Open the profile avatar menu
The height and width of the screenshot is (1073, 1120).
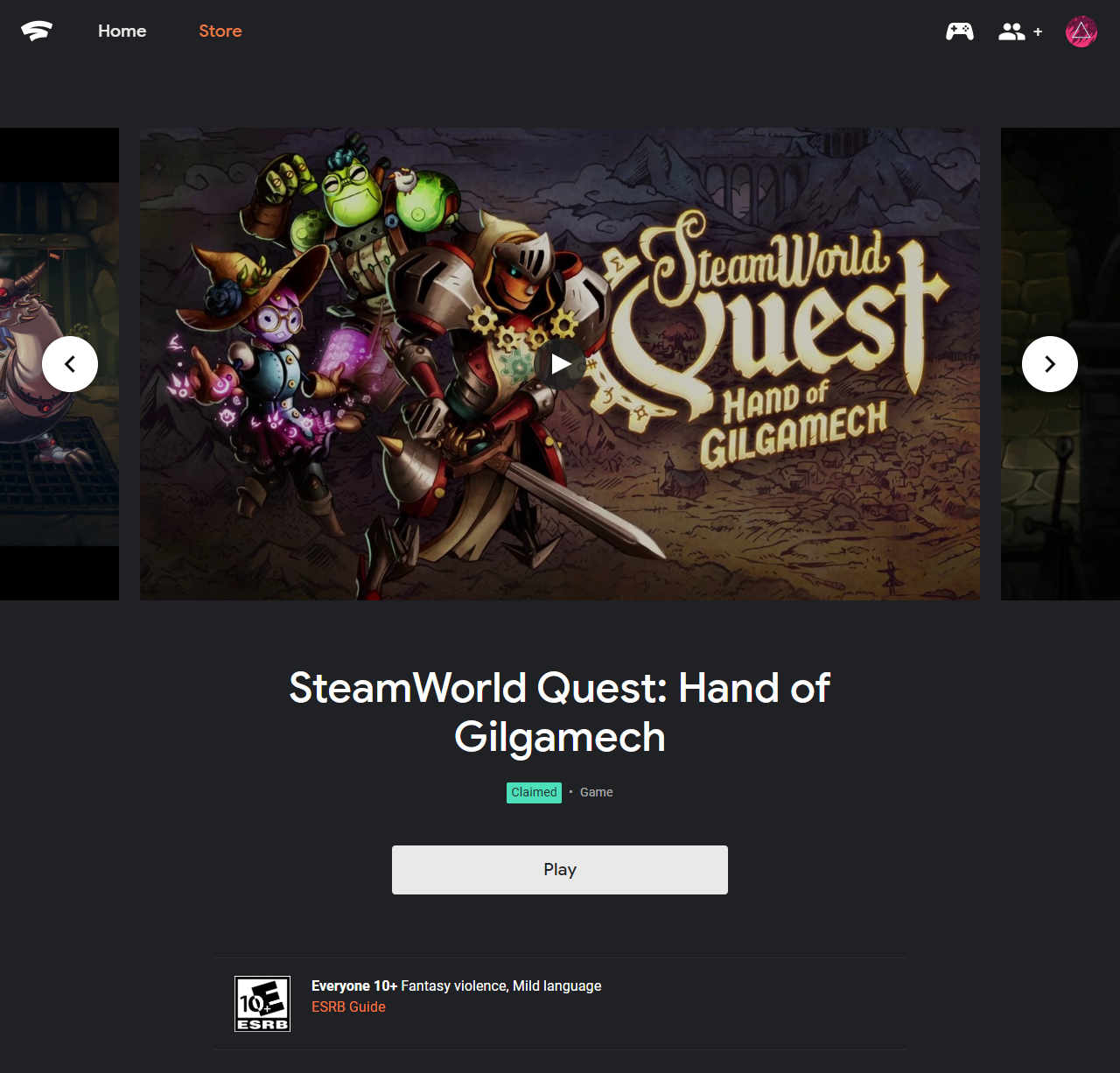tap(1081, 32)
